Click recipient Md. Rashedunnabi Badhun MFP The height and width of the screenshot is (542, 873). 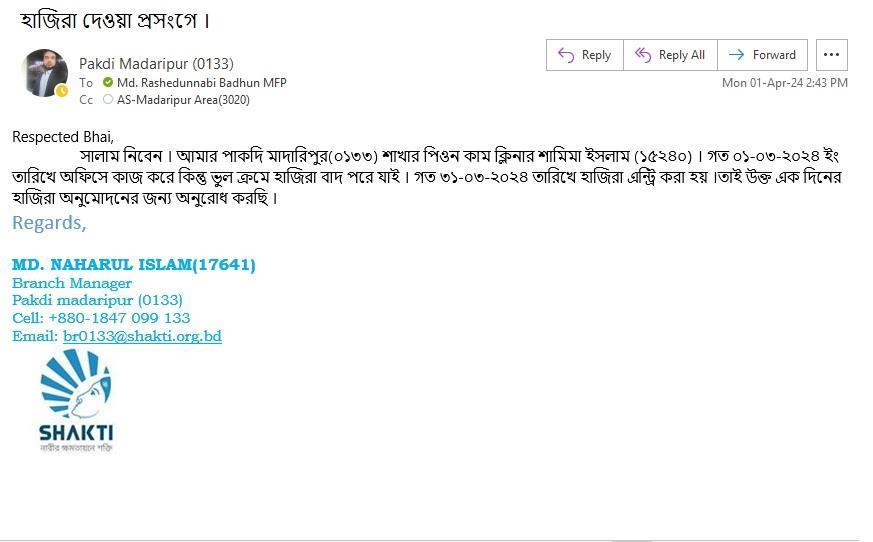(202, 82)
